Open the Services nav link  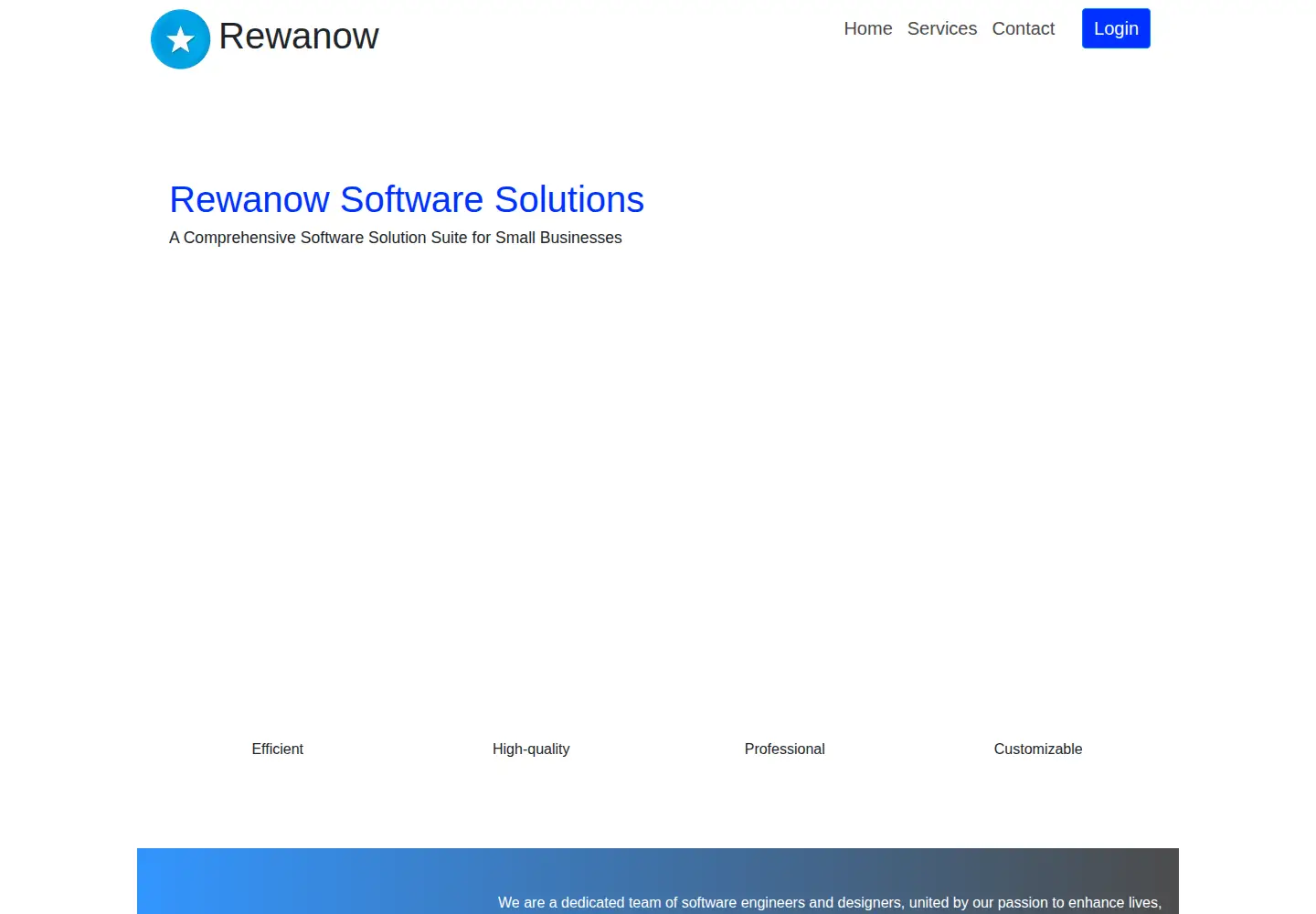pos(941,28)
